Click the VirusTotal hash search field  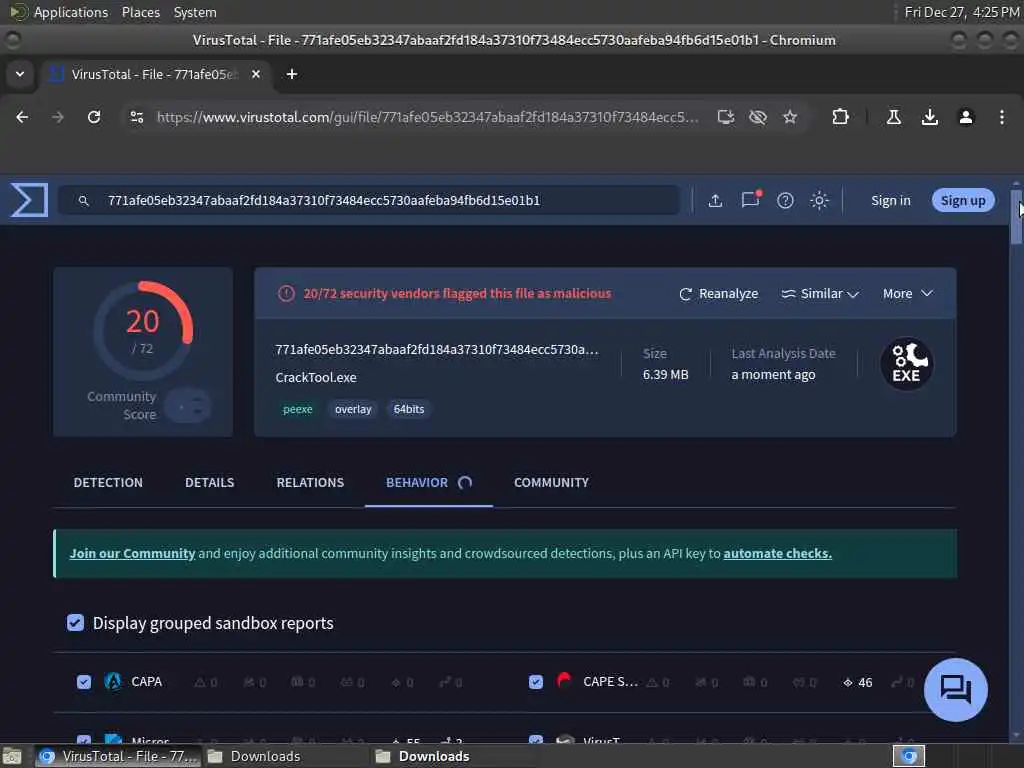pos(369,200)
